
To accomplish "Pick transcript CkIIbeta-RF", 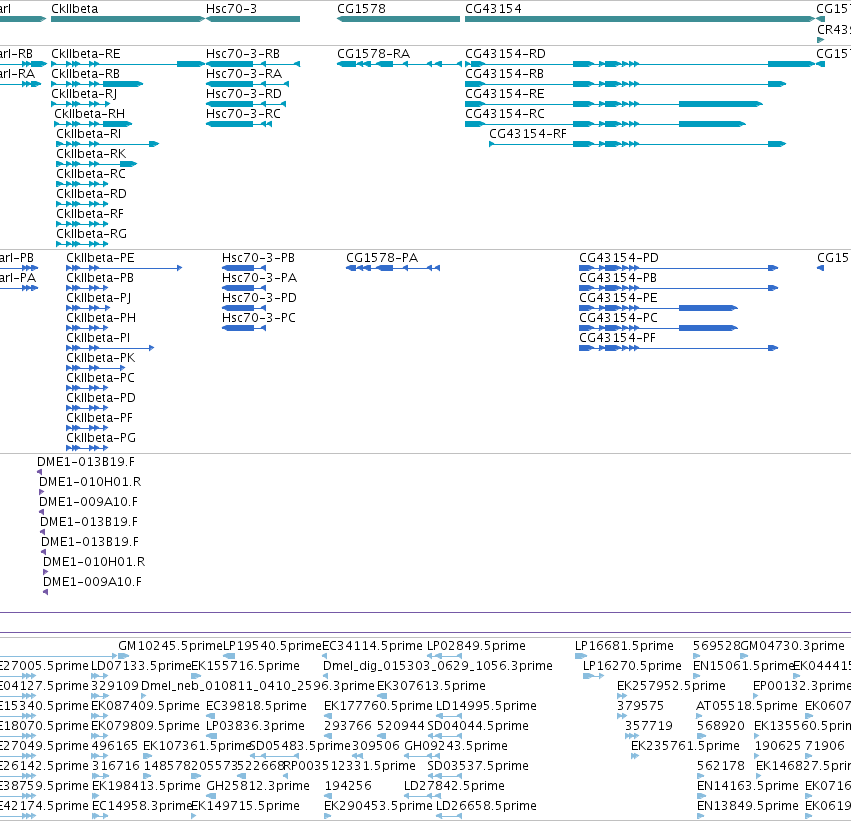I will point(90,214).
